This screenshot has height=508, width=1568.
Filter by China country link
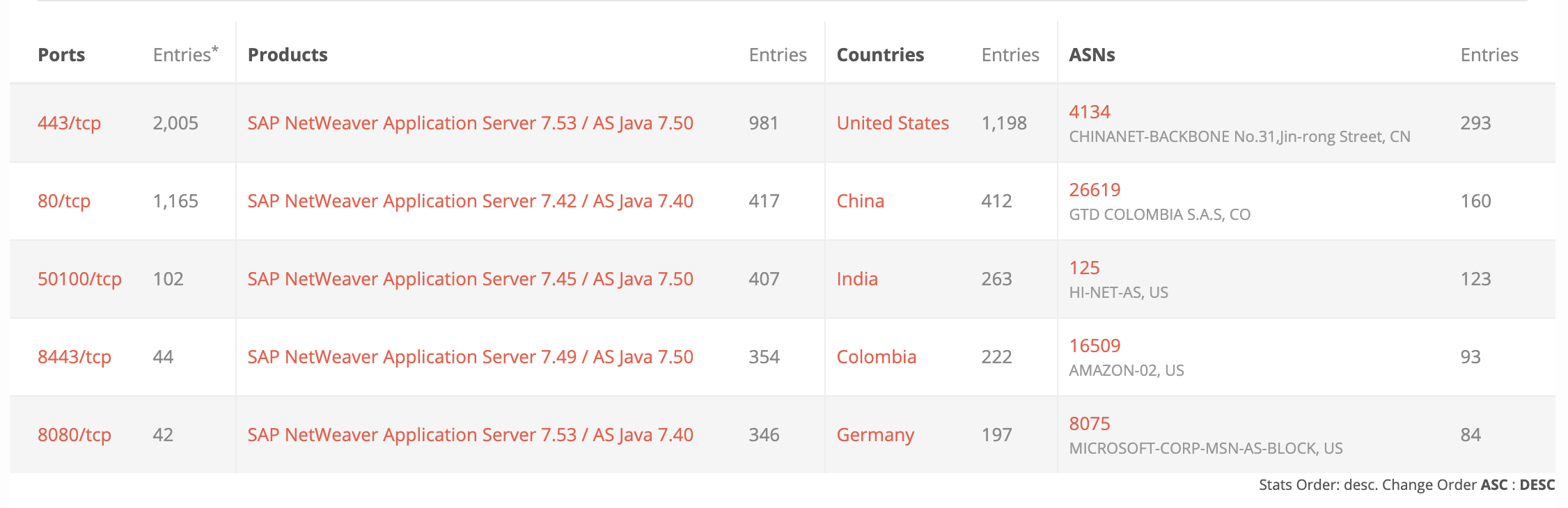pyautogui.click(x=861, y=201)
